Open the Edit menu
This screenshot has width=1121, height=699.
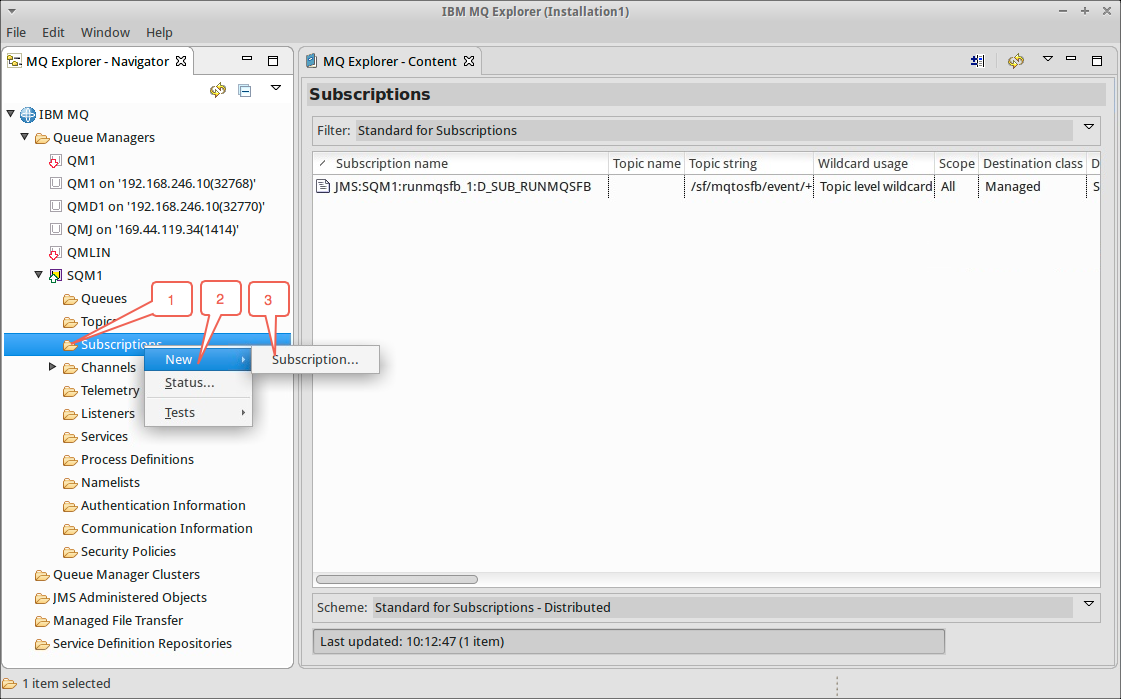point(53,32)
